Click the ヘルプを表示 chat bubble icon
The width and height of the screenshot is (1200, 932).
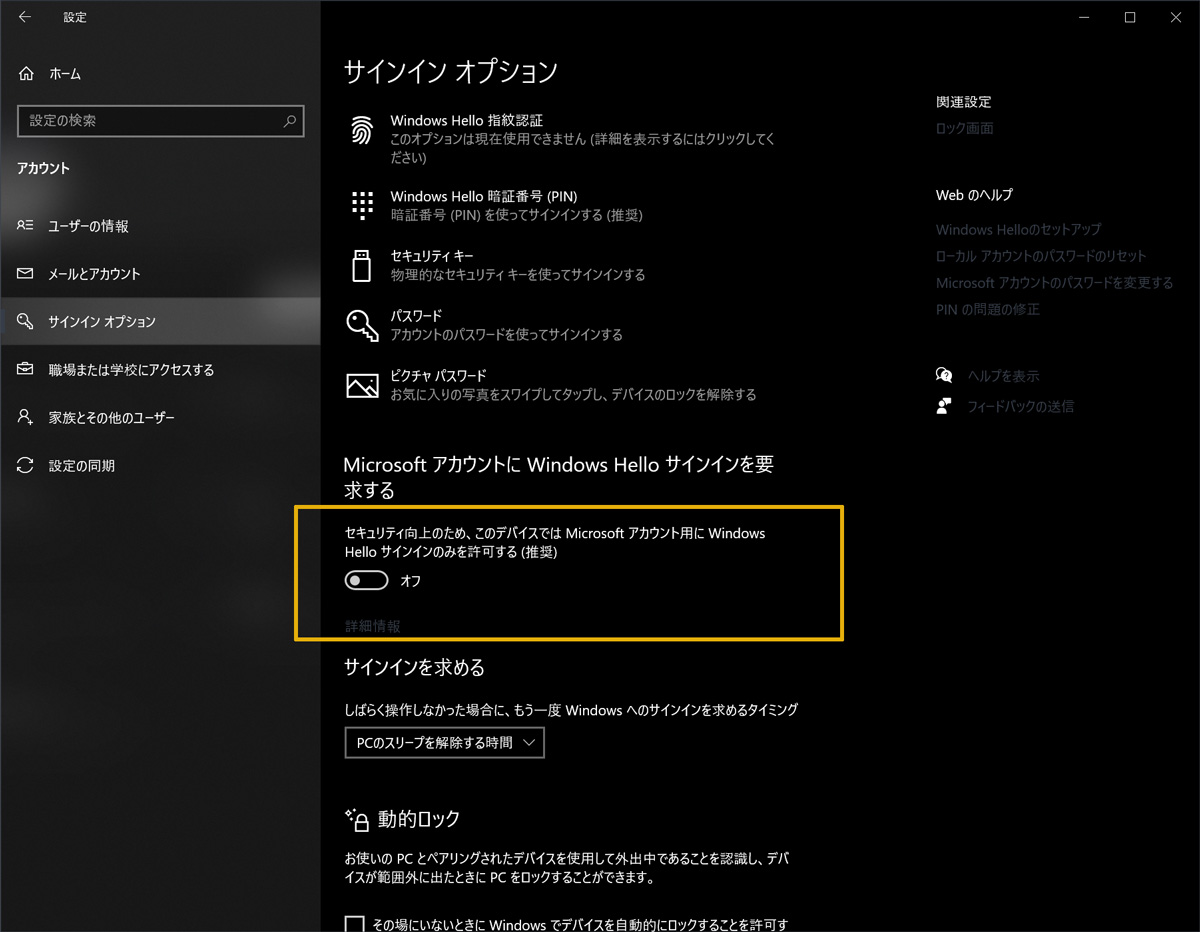tap(944, 376)
